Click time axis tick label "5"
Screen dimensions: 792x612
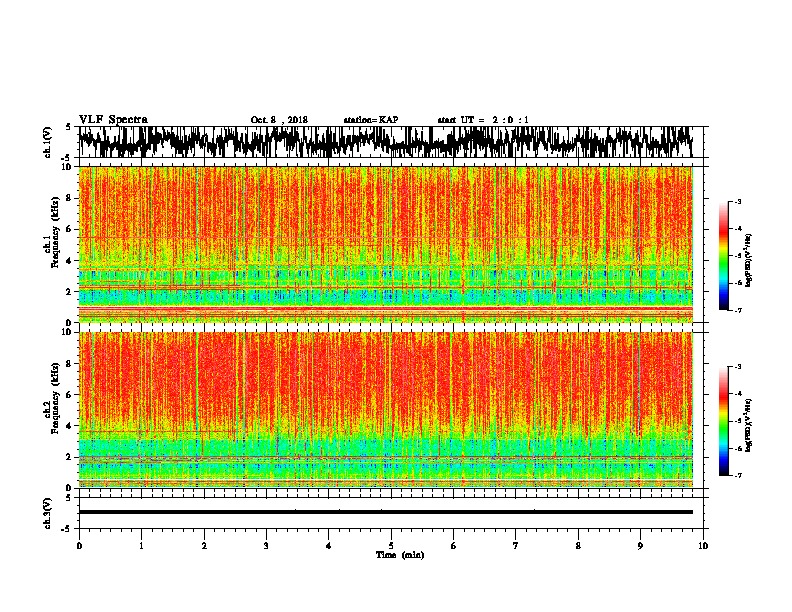pyautogui.click(x=391, y=546)
